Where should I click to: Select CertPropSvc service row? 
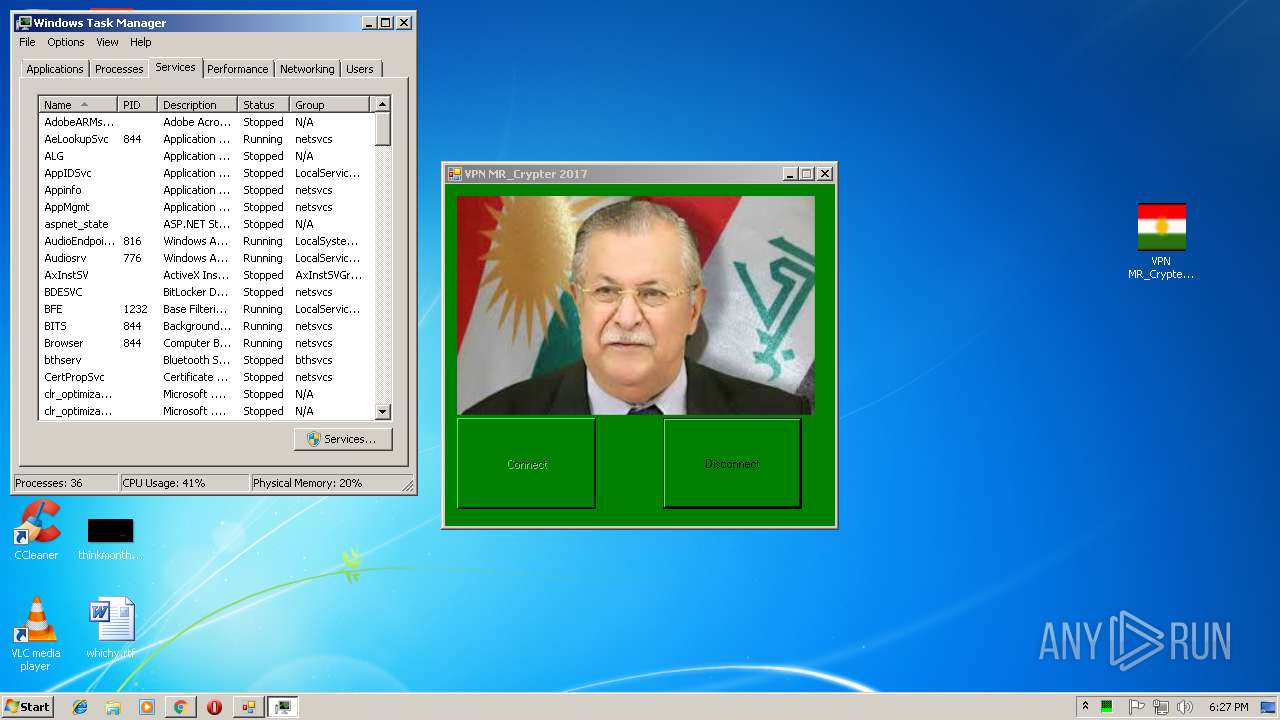(206, 377)
